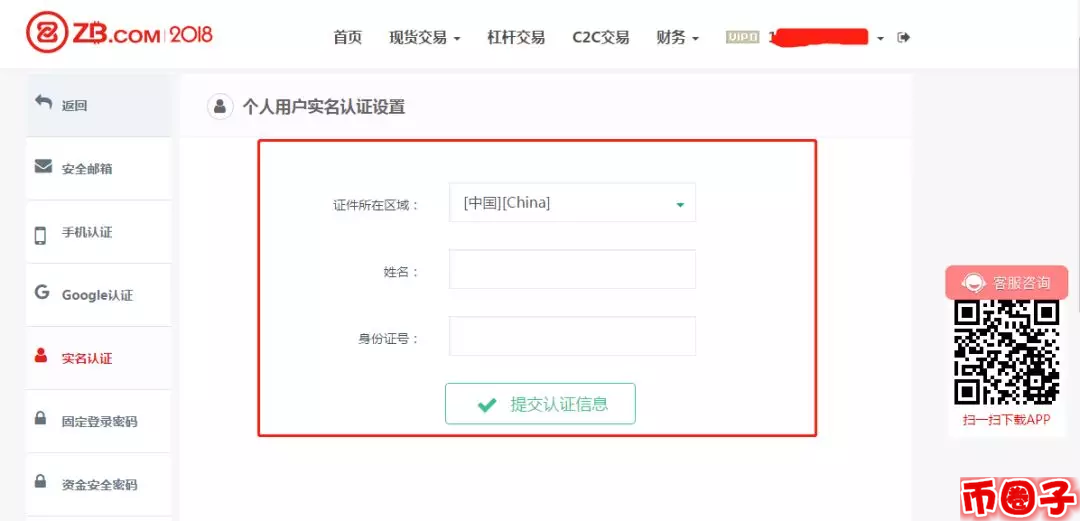Screen dimensions: 1080x521
Task: Click the VIP badge icon
Action: click(x=742, y=37)
